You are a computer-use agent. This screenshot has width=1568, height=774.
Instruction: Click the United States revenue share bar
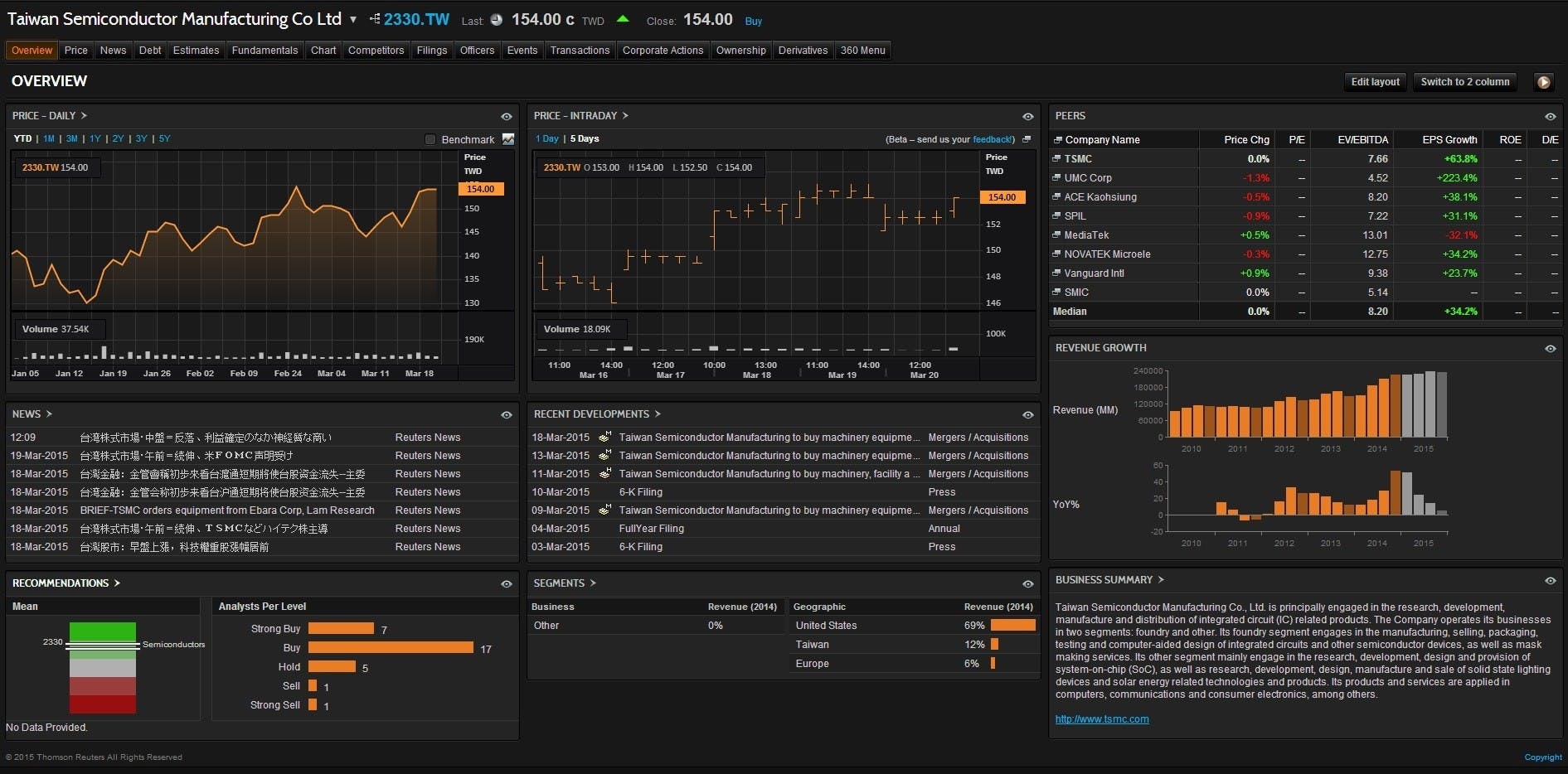tap(1013, 625)
